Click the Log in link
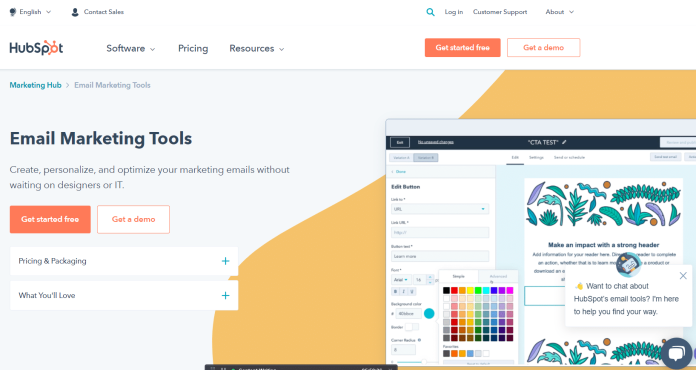This screenshot has height=370, width=696. coord(454,12)
